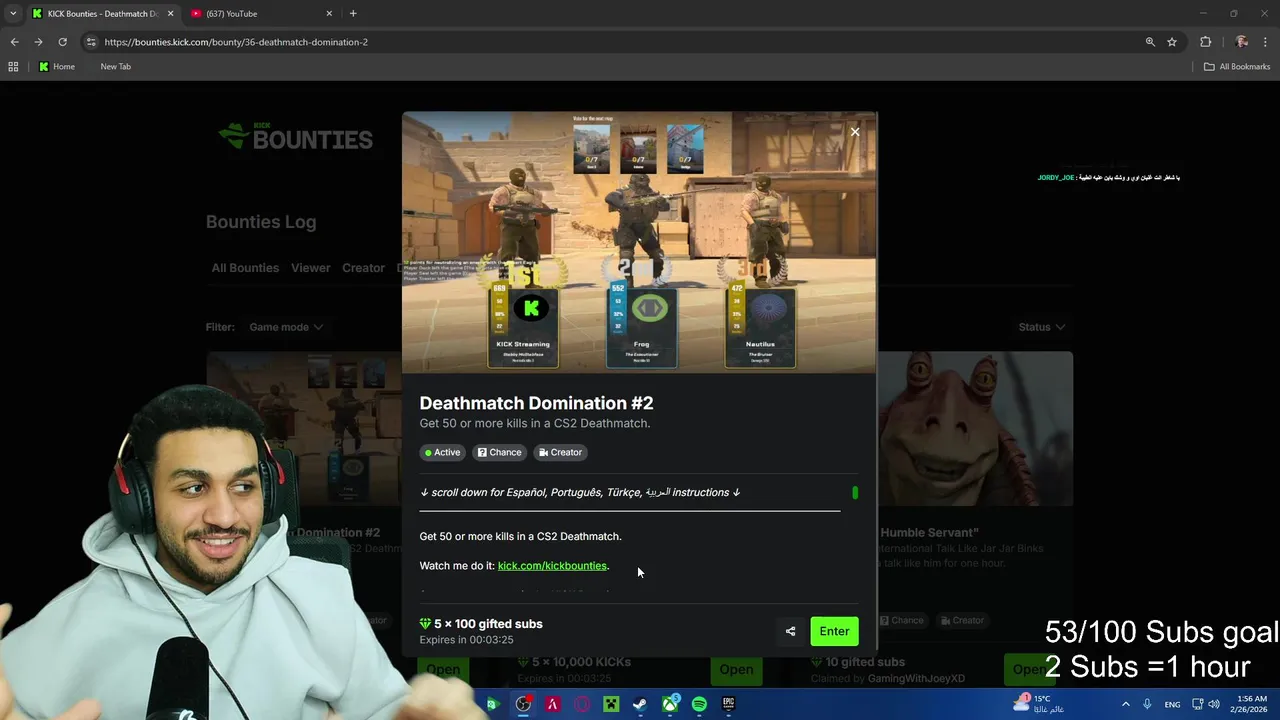Go back to previous page
Image resolution: width=1280 pixels, height=720 pixels.
click(14, 42)
